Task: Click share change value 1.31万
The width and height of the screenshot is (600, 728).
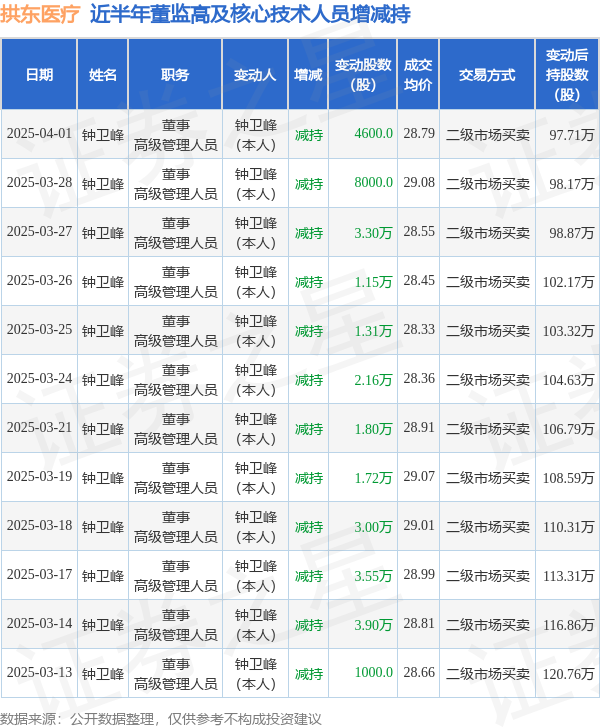Action: click(373, 331)
